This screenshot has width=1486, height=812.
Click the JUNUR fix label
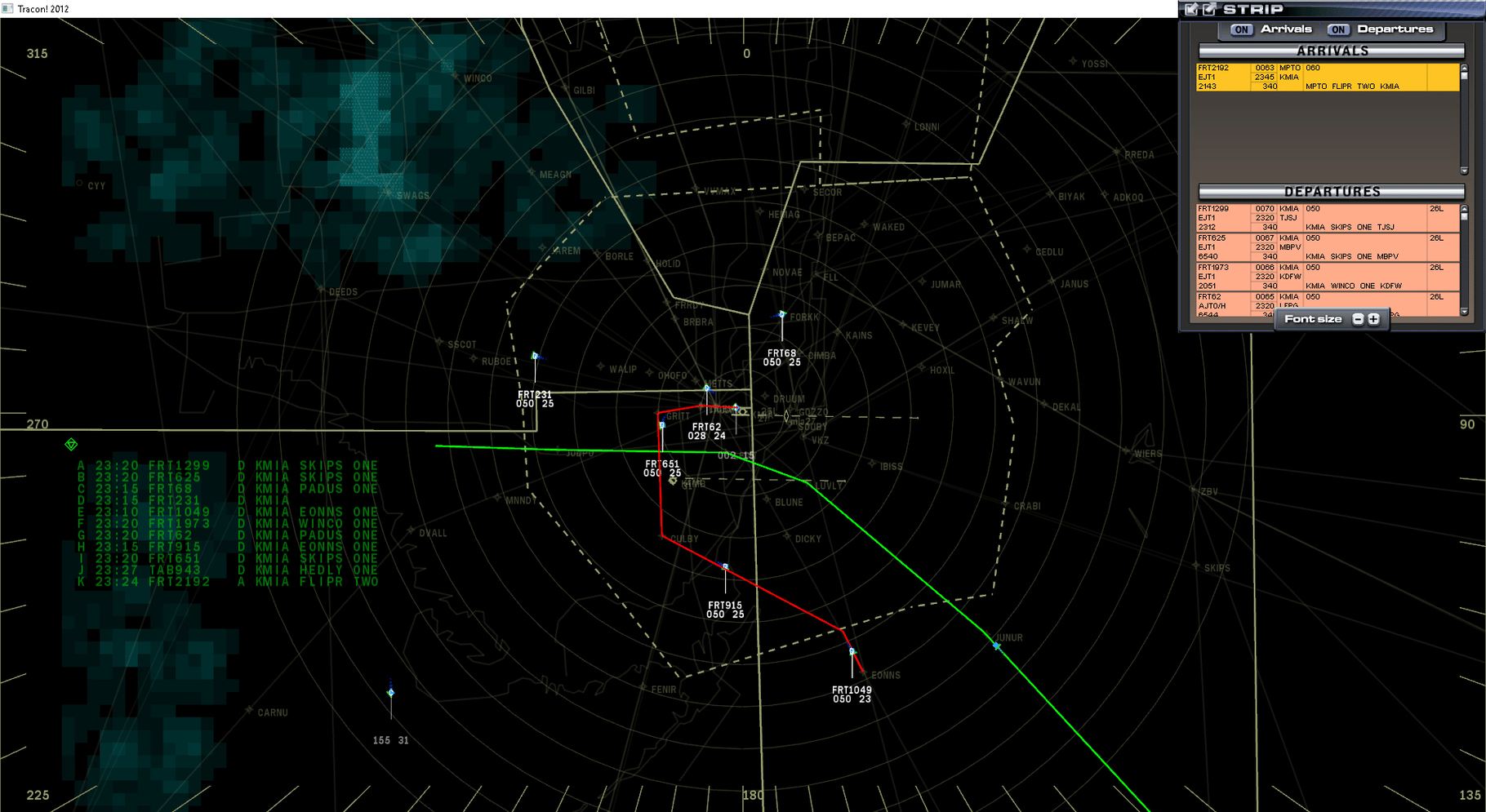[1009, 638]
